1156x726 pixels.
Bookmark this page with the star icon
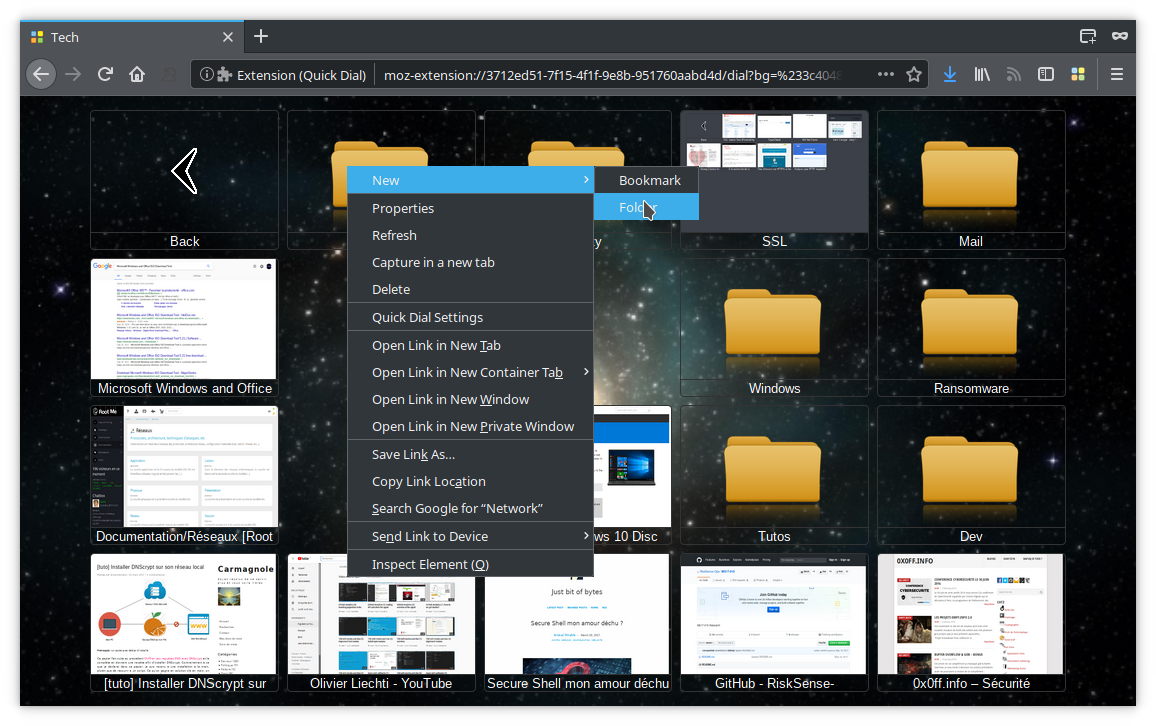[913, 74]
